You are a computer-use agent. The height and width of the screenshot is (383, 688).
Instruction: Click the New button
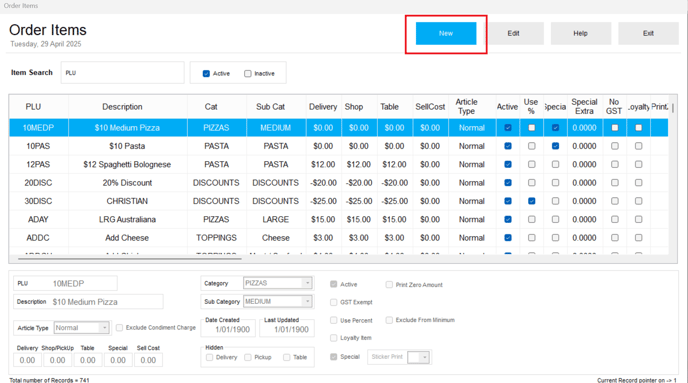click(446, 33)
